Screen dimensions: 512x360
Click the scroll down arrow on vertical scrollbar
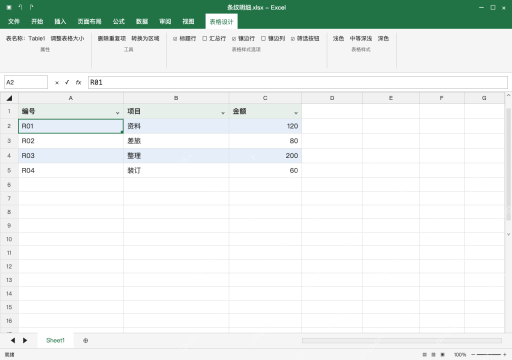pos(508,234)
